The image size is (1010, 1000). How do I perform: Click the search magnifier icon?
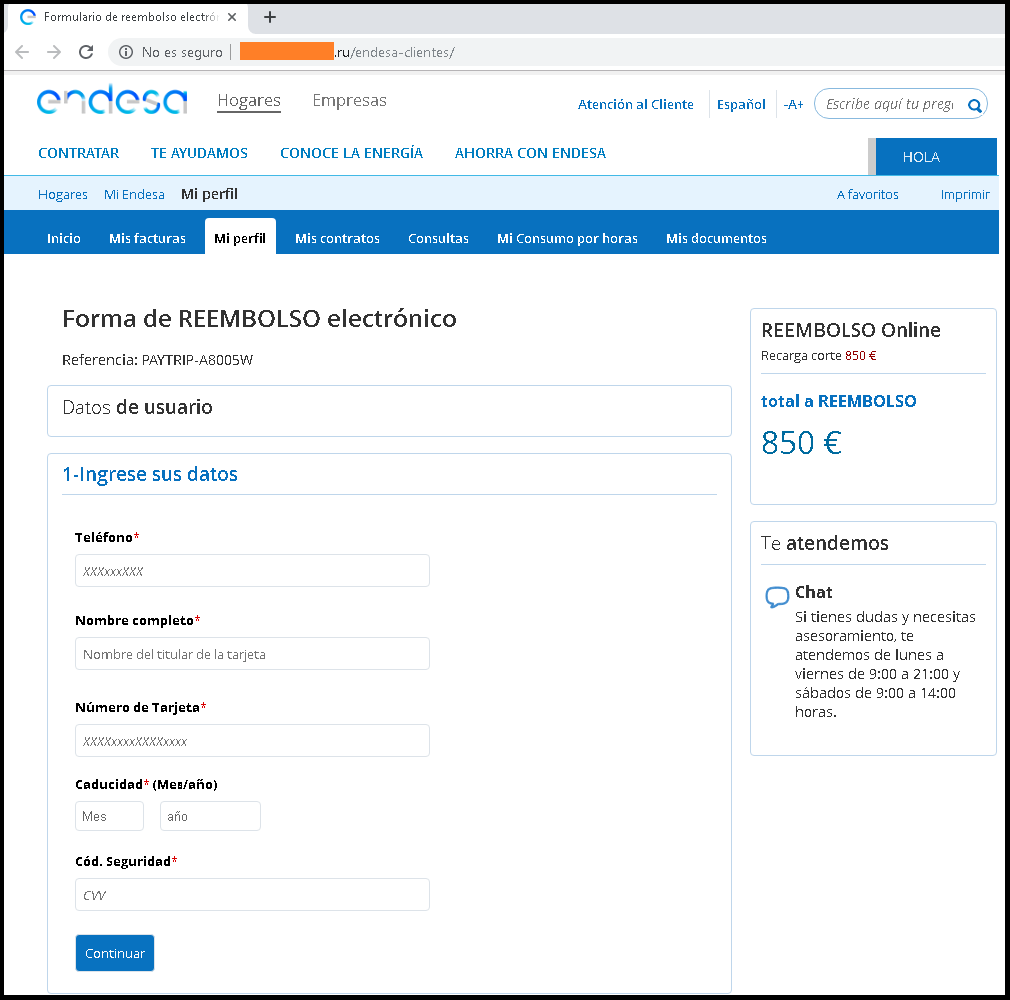[974, 105]
